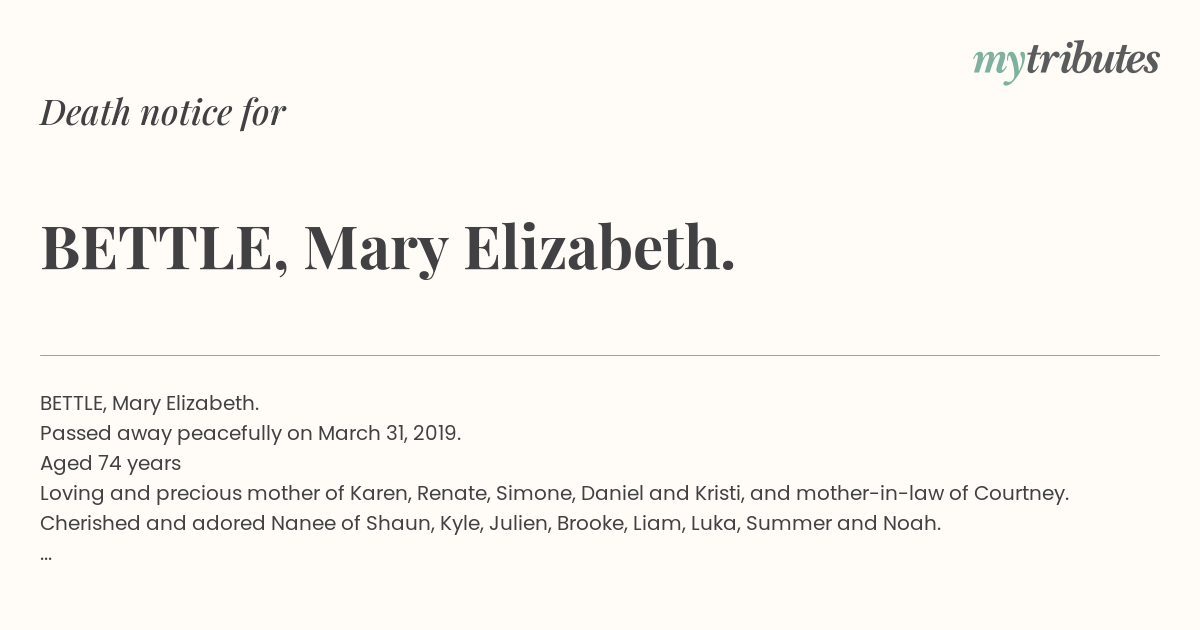1200x630 pixels.
Task: Click the line starting 'Loving and precious mother'
Action: [555, 493]
